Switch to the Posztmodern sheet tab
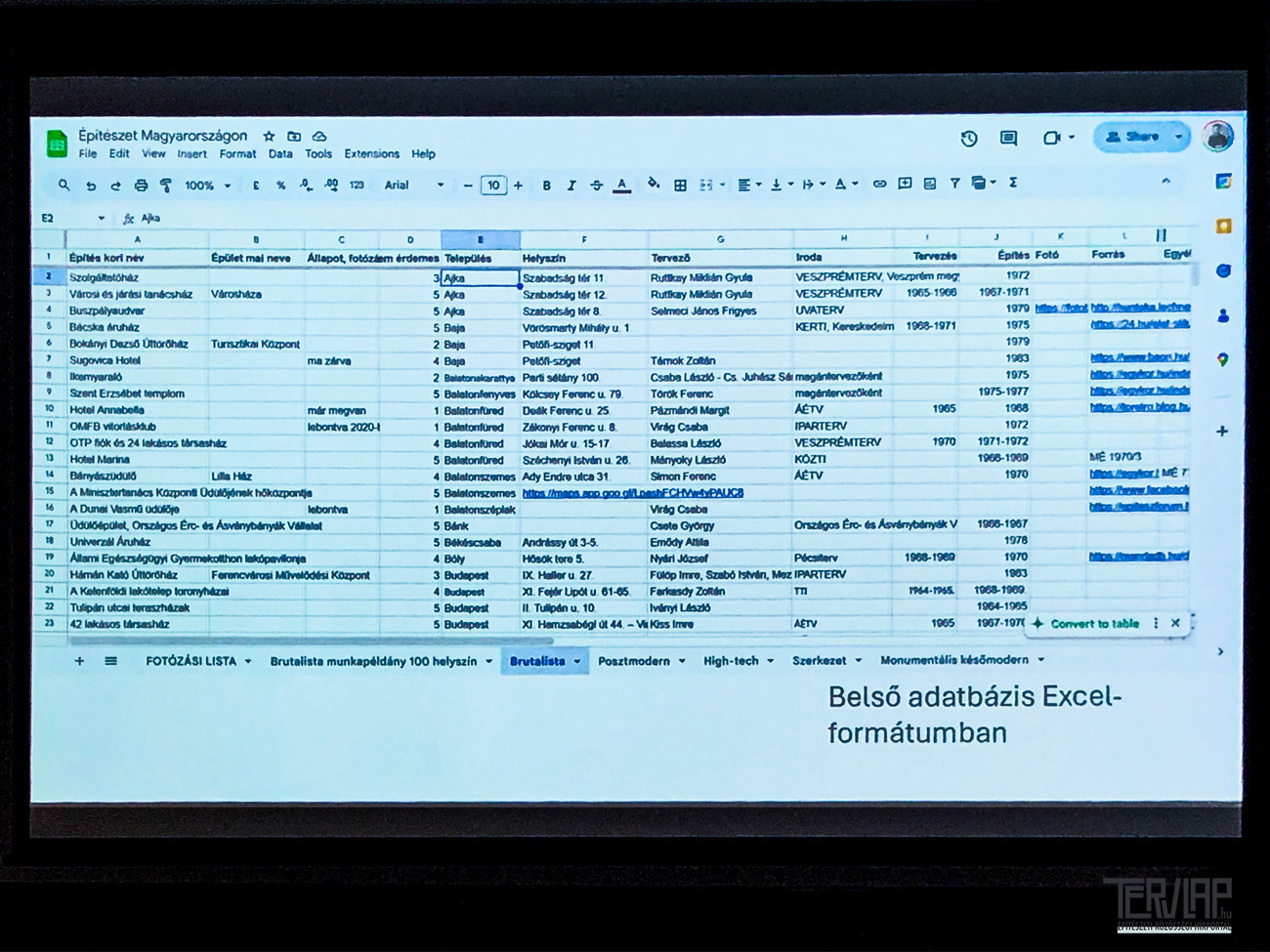Image resolution: width=1270 pixels, height=952 pixels. [633, 661]
